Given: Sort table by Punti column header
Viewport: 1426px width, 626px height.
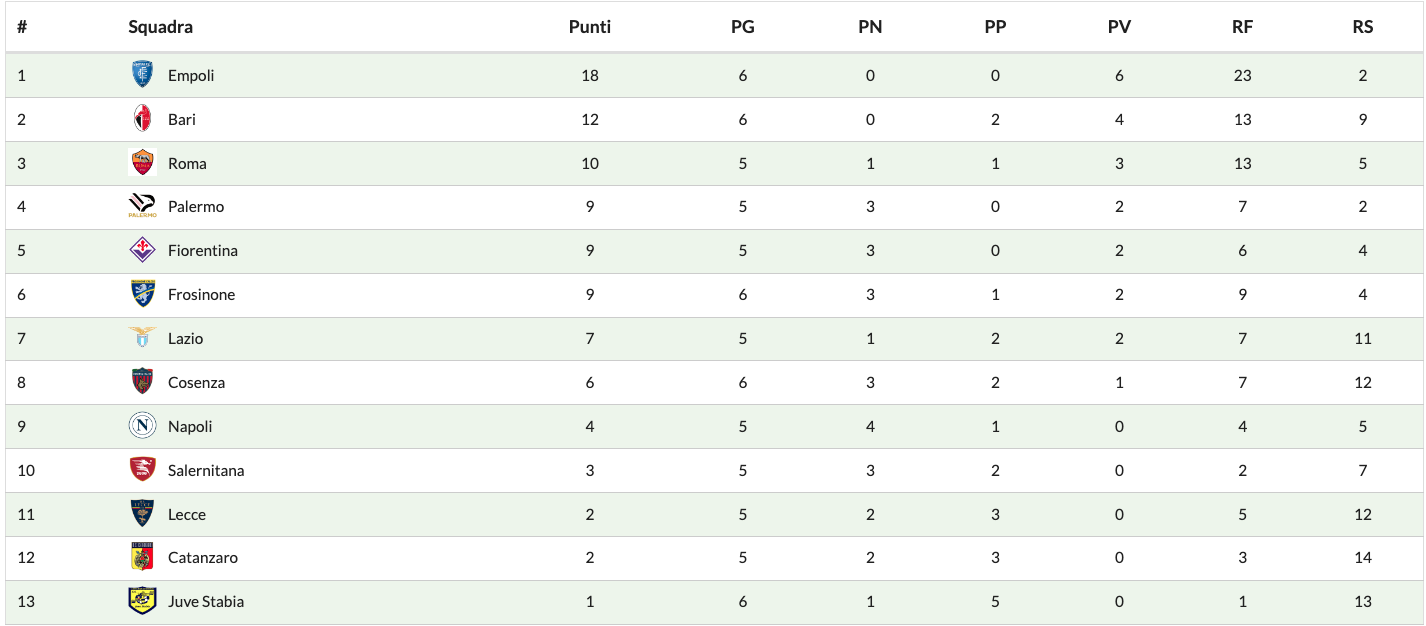Looking at the screenshot, I should (x=590, y=27).
